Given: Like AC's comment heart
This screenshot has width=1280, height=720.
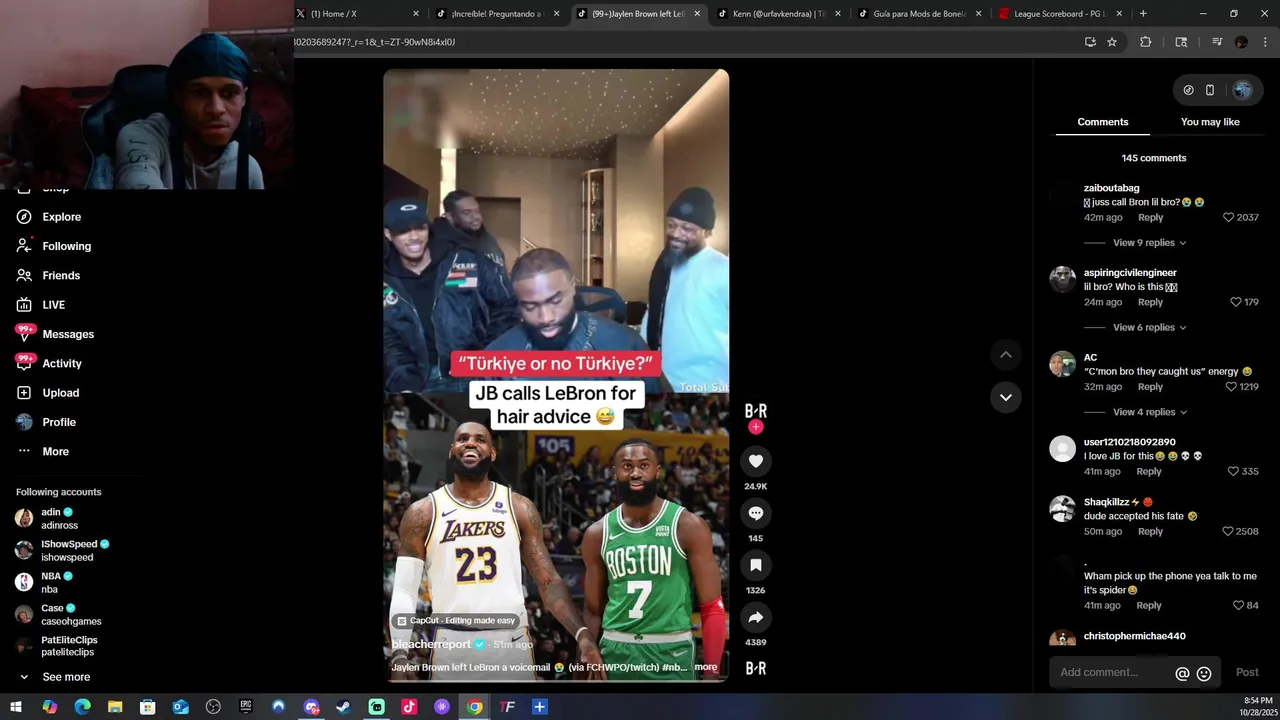Looking at the screenshot, I should [1232, 386].
